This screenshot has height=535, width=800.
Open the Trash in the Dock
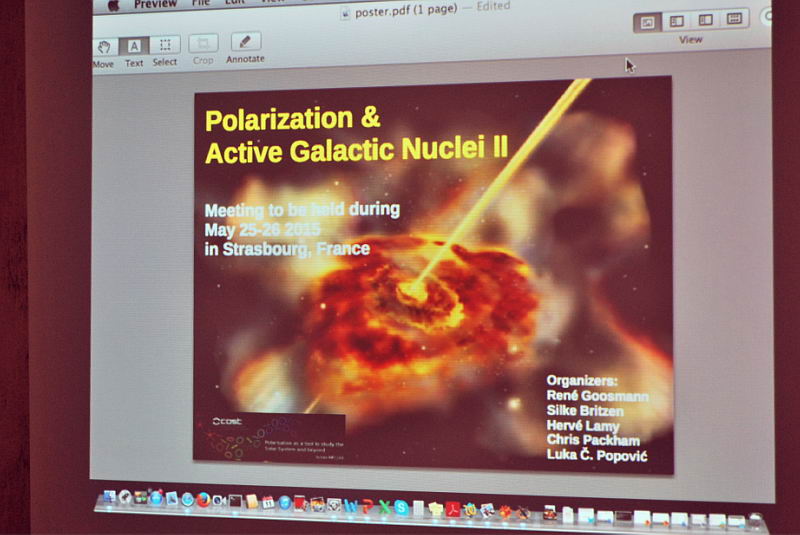pyautogui.click(x=756, y=522)
